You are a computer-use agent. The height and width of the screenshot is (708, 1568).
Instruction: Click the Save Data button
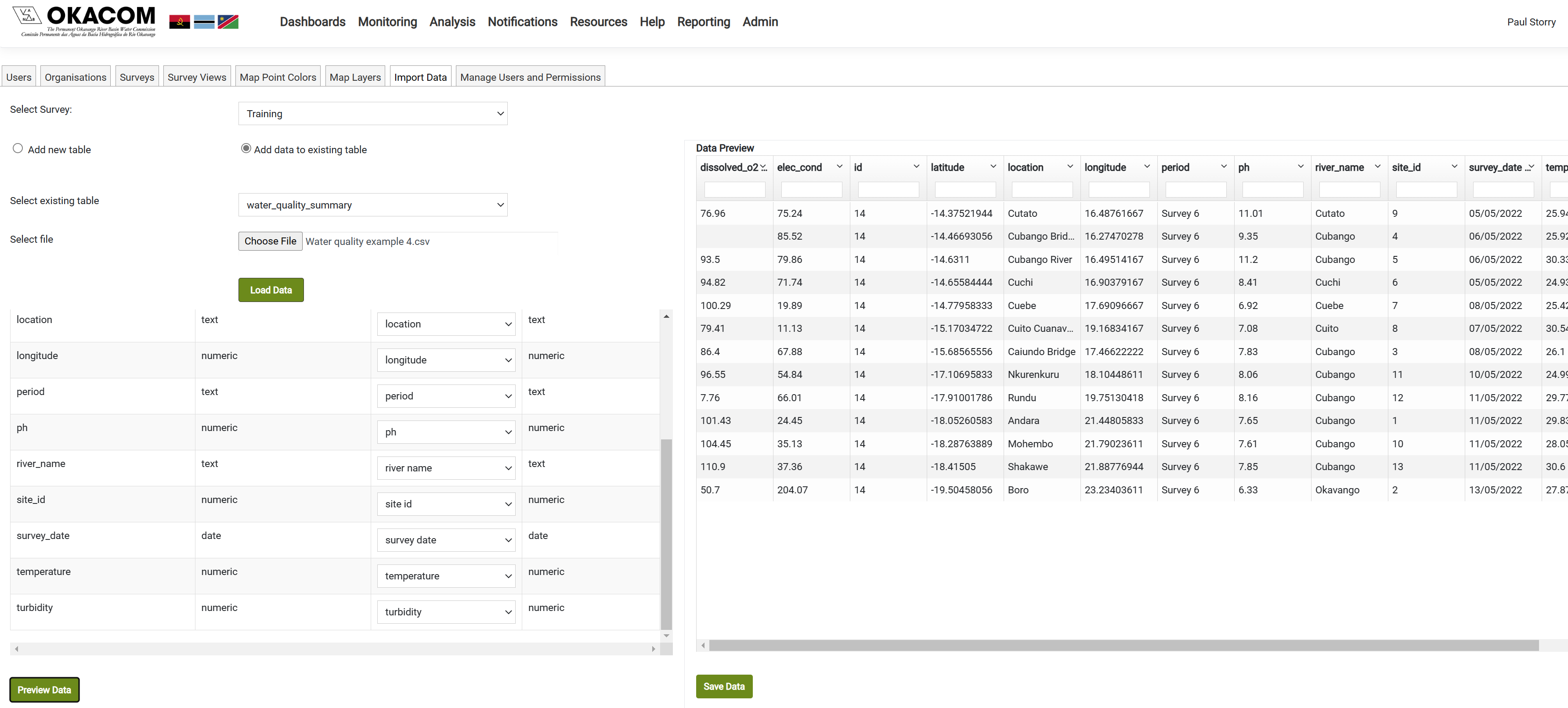tap(724, 686)
